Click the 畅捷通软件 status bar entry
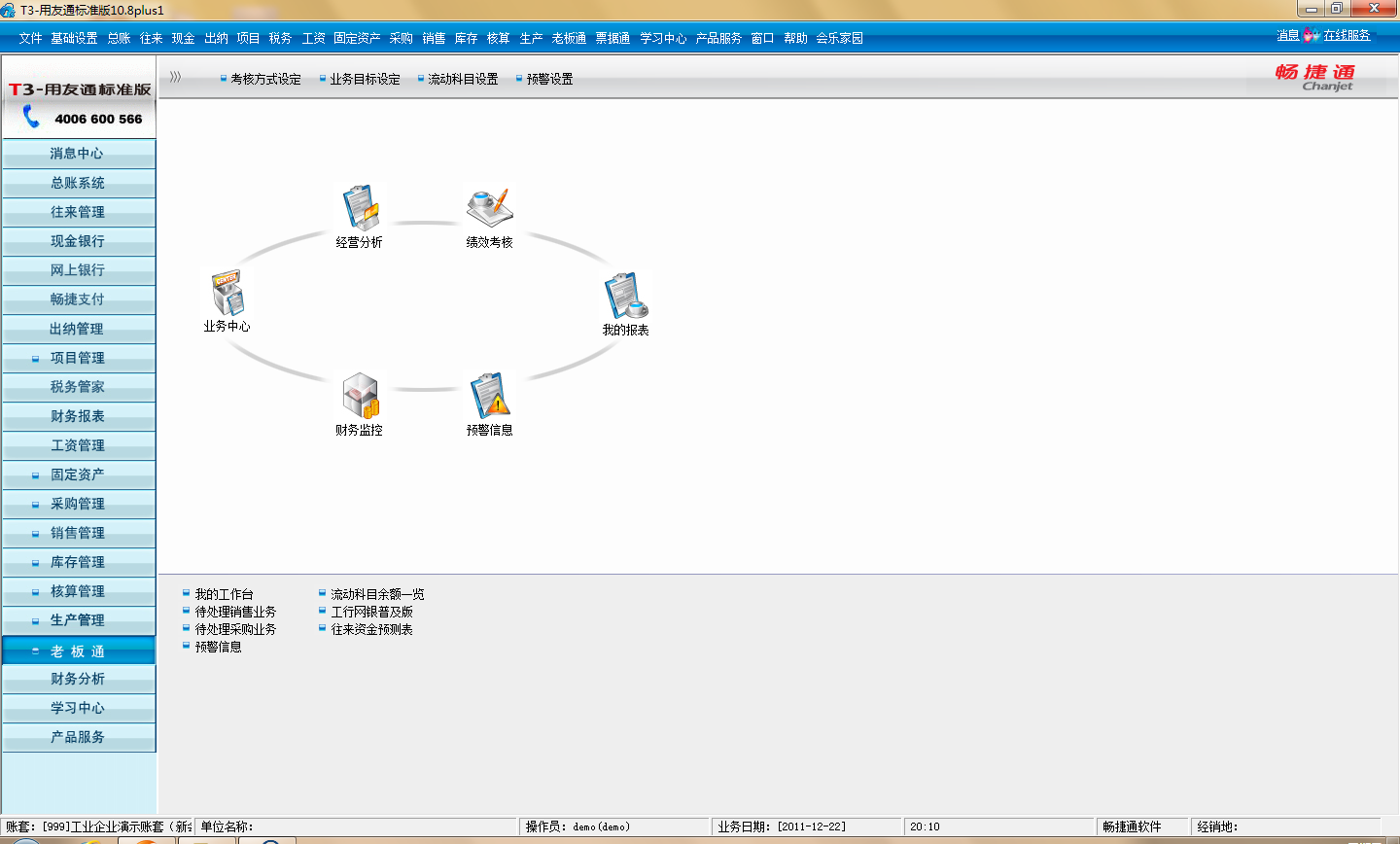This screenshot has width=1400, height=844. pyautogui.click(x=1142, y=826)
